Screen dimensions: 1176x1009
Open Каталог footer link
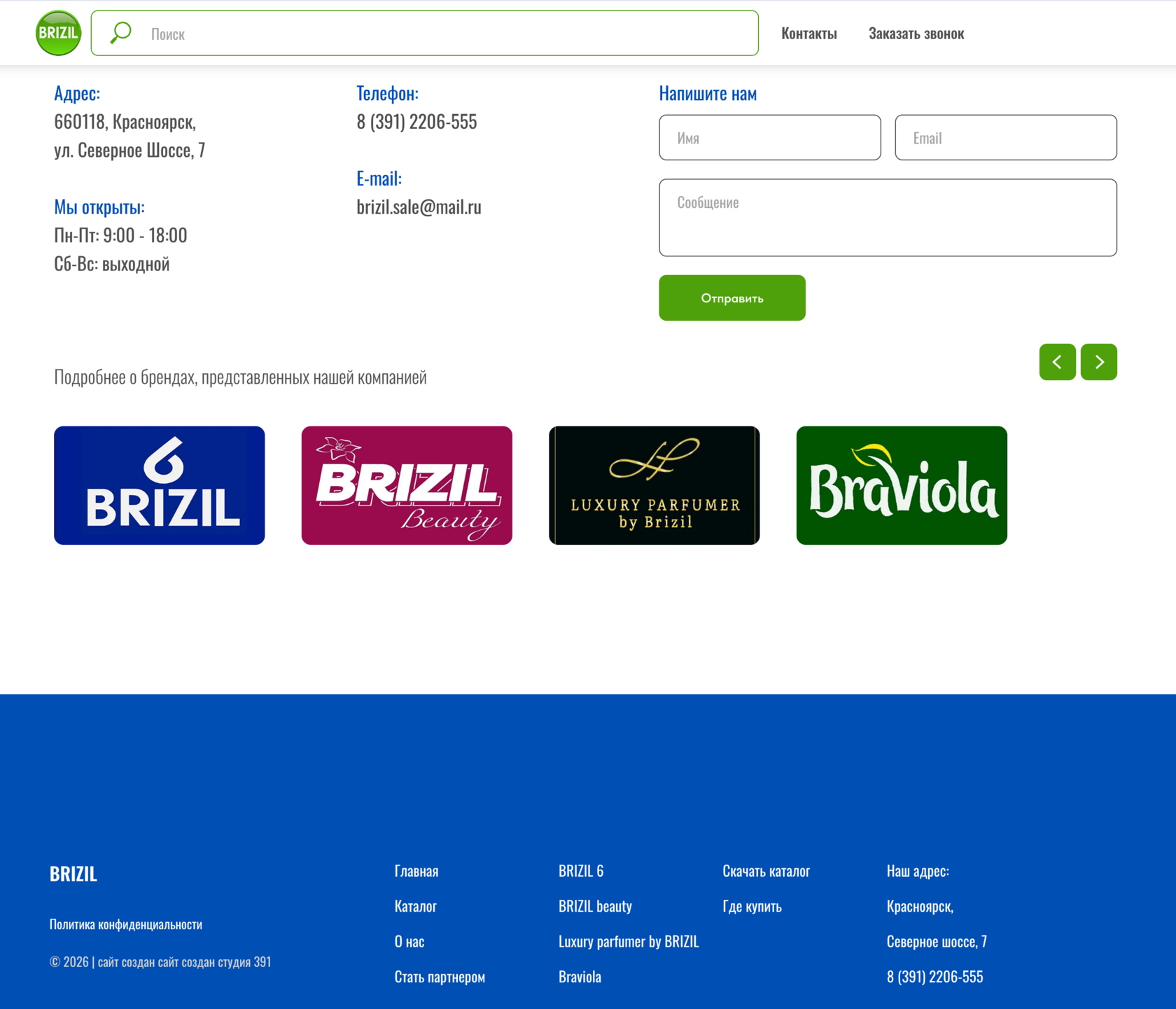point(416,906)
